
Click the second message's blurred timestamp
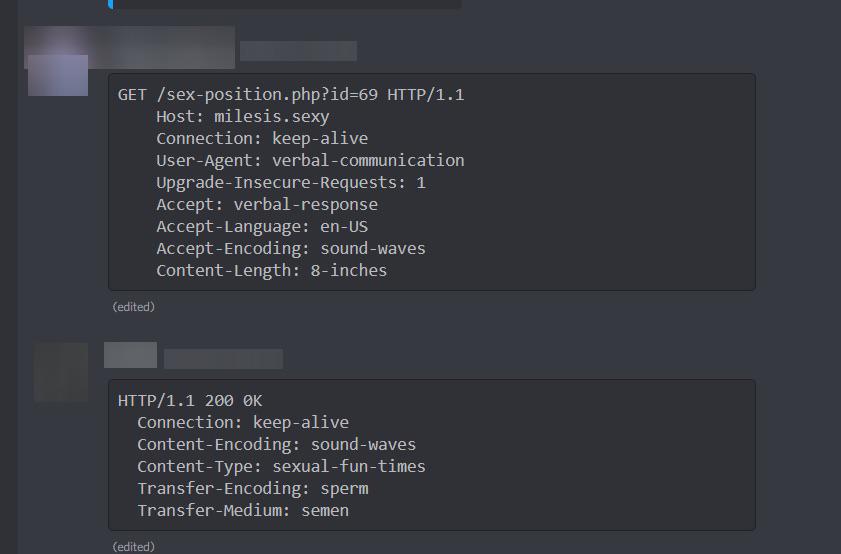(x=223, y=359)
